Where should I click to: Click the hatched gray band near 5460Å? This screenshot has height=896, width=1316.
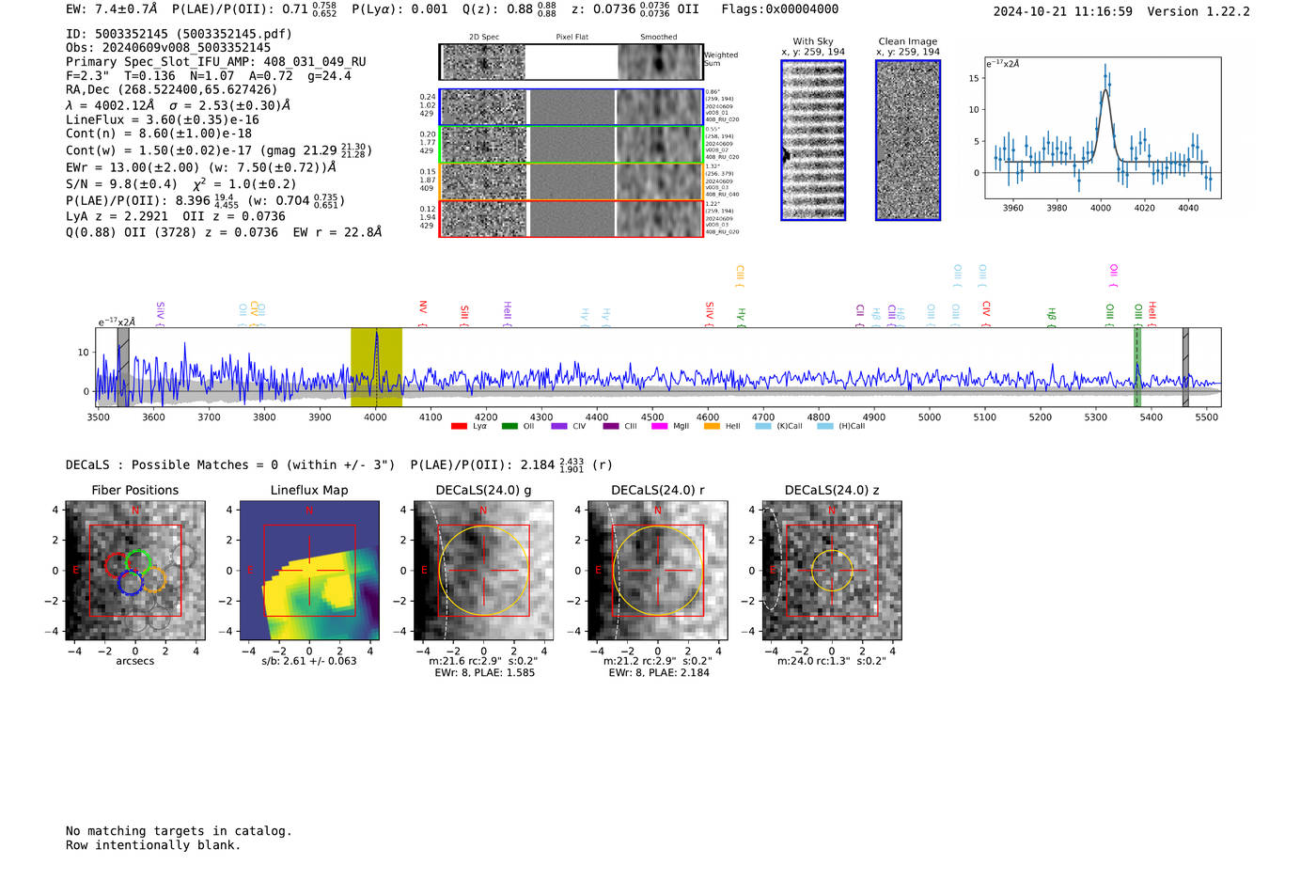1185,367
